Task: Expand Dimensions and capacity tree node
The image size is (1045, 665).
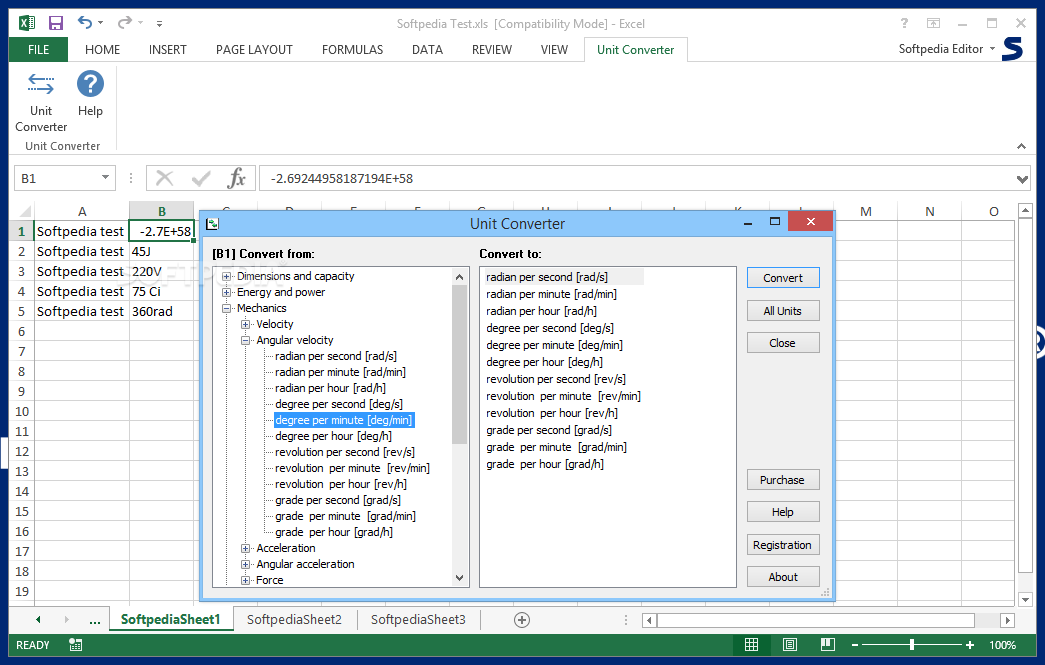Action: (x=227, y=277)
